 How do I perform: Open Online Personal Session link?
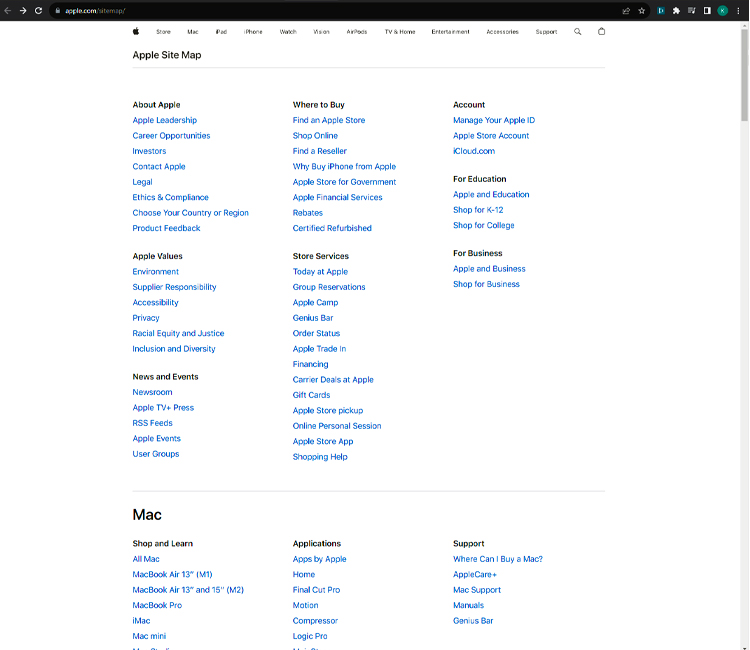337,426
